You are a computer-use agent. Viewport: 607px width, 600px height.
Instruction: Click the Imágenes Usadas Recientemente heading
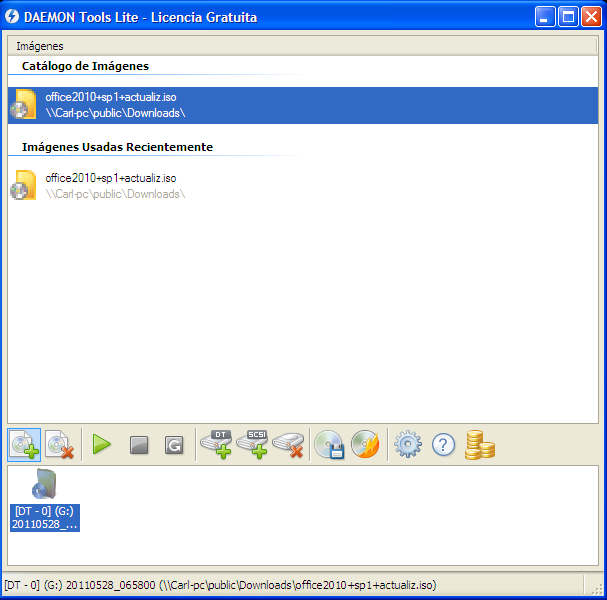click(x=117, y=147)
